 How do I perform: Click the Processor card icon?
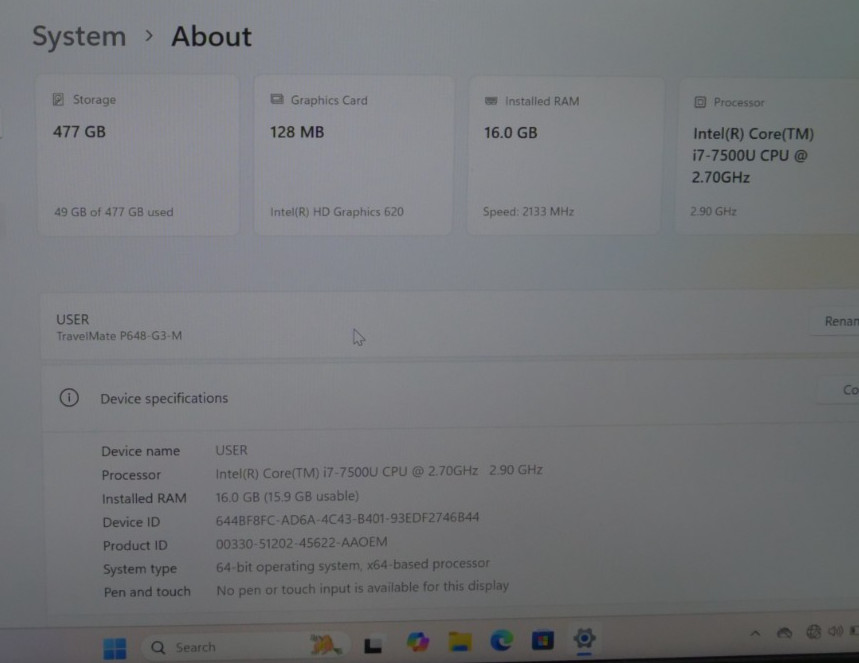(700, 102)
